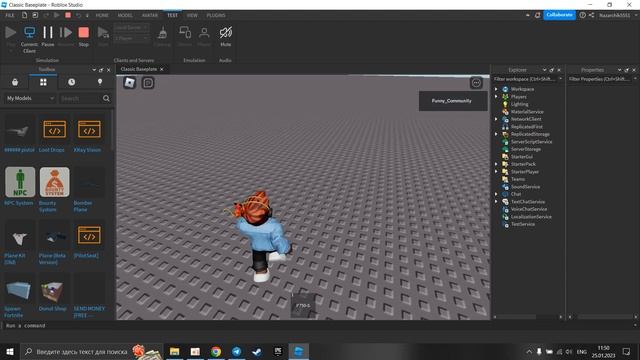
Task: Click the Current Client toggle icon
Action: click(x=29, y=33)
